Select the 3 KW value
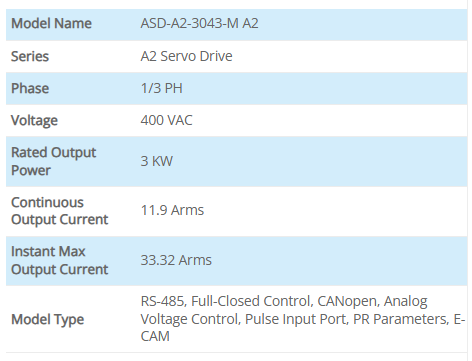 [x=157, y=161]
